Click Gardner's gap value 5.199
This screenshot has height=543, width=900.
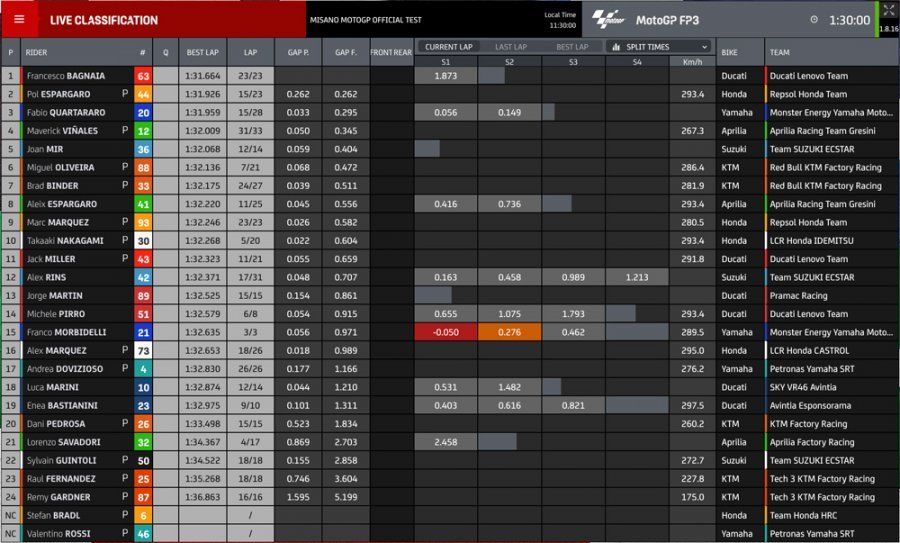point(346,497)
